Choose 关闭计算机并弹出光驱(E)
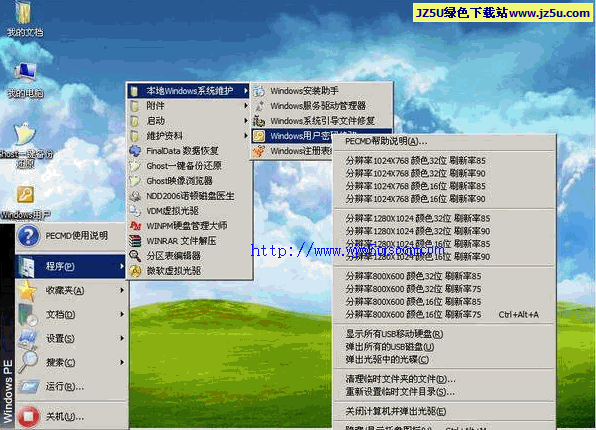This screenshot has height=430, width=596. click(x=444, y=412)
